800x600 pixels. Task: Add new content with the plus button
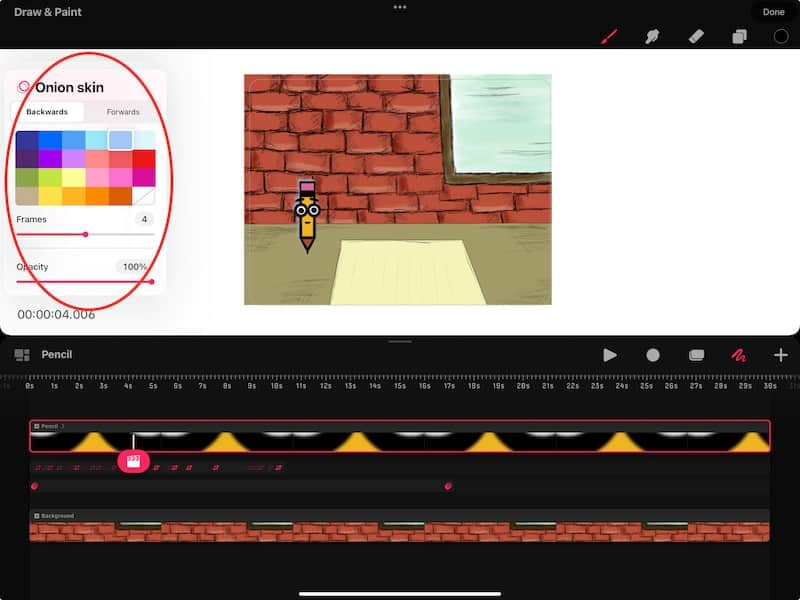(x=781, y=354)
